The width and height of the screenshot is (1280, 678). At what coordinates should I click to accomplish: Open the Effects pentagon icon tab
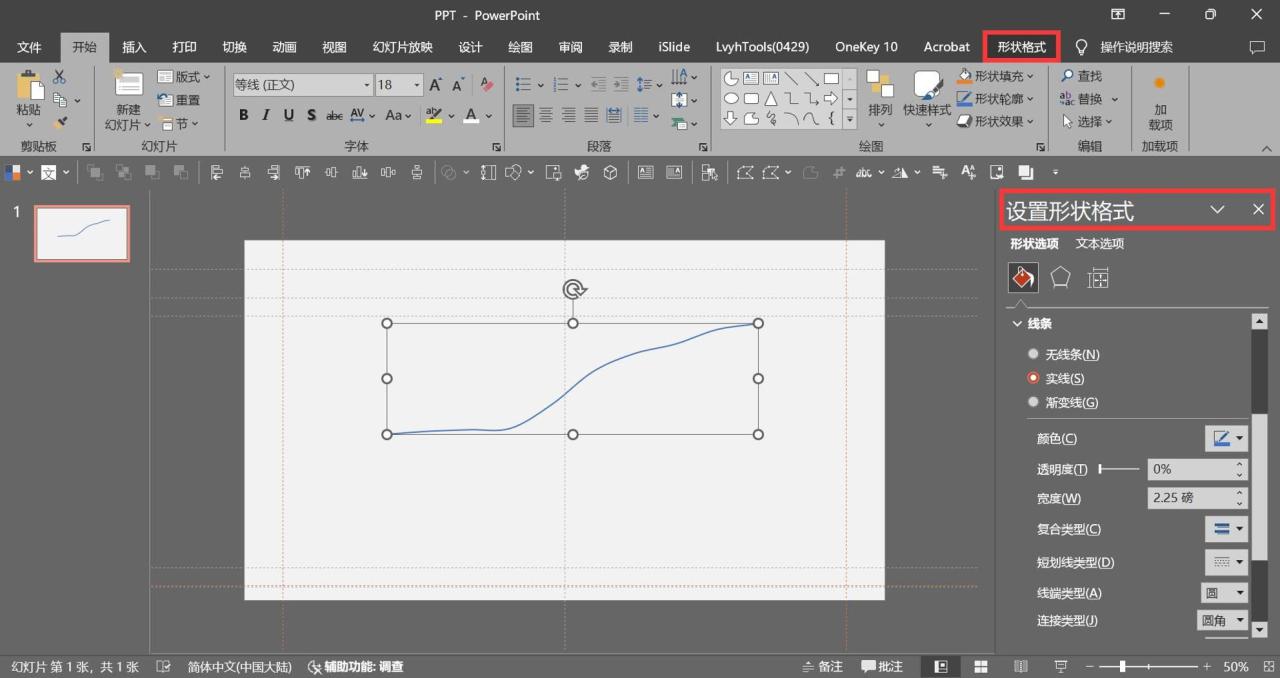(x=1060, y=277)
